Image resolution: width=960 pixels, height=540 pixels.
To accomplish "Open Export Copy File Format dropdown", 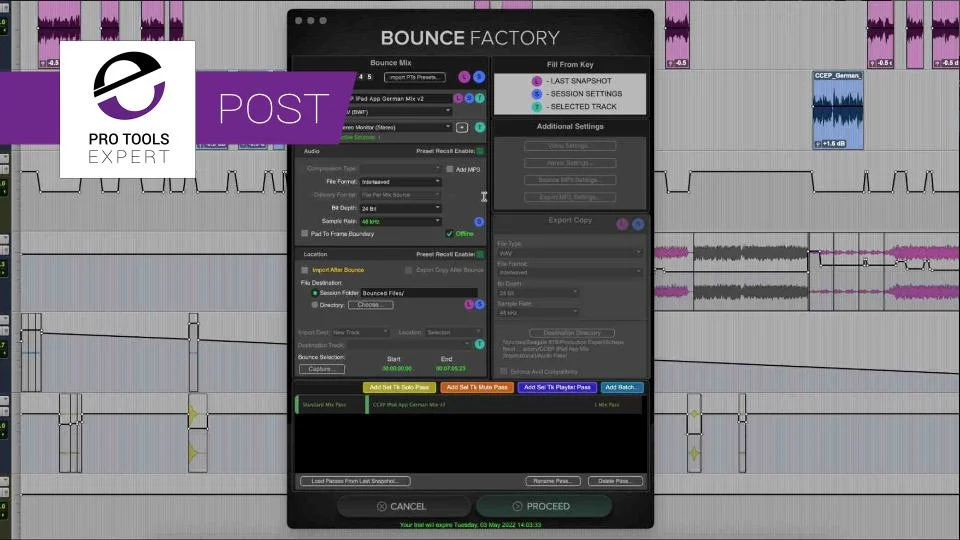I will pyautogui.click(x=569, y=272).
